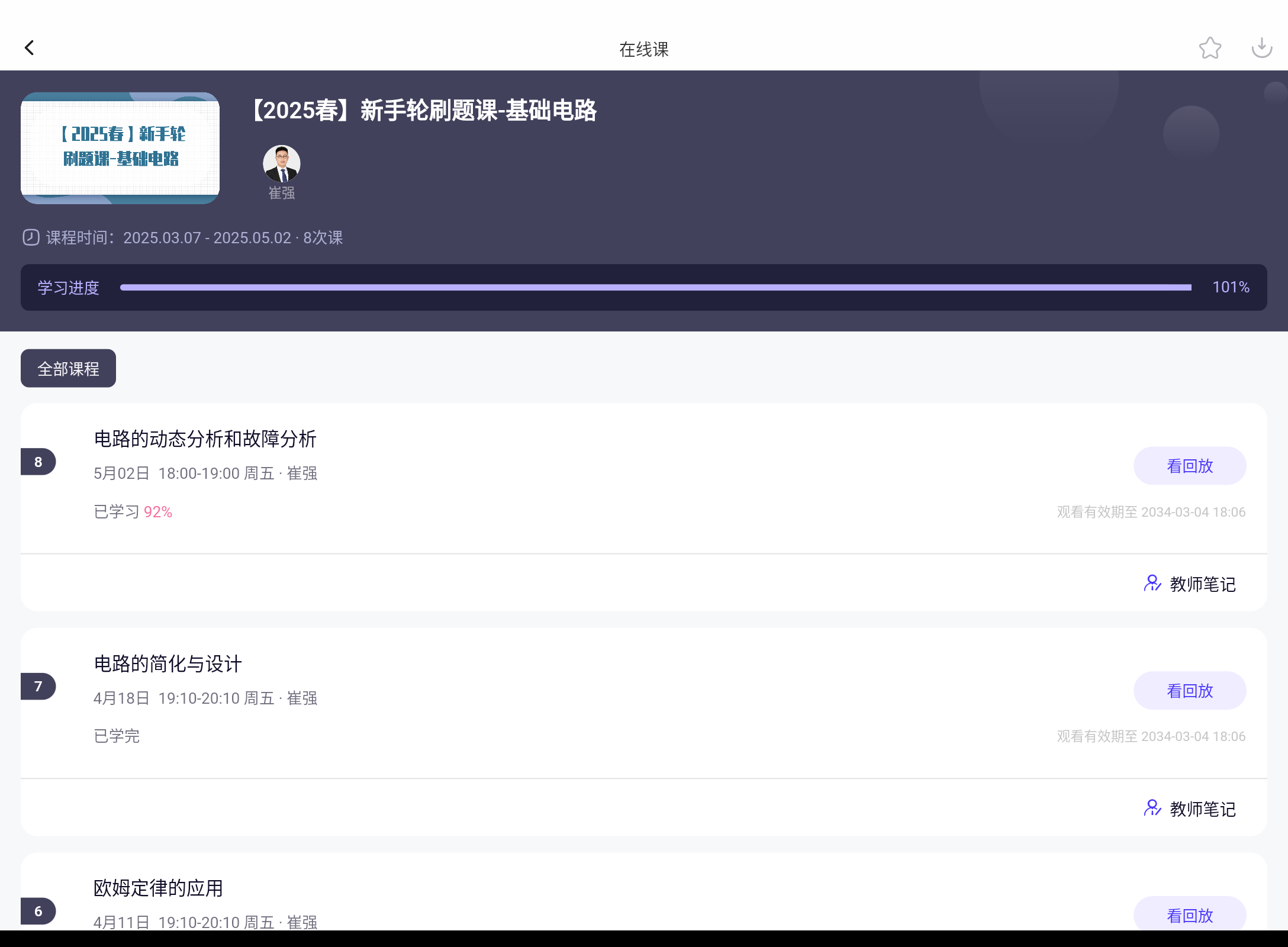Image resolution: width=1288 pixels, height=947 pixels.
Task: Open lesson title 电路的动态分析和故障分析
Action: click(x=205, y=439)
